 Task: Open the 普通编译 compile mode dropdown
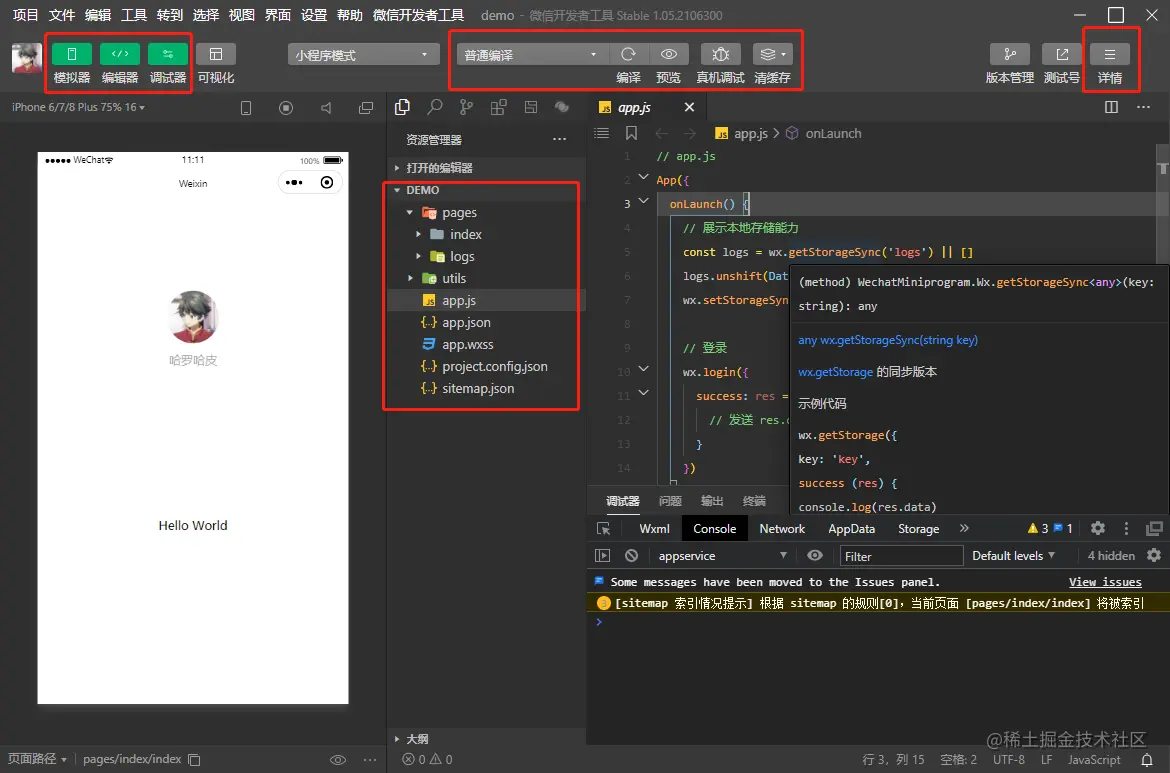click(531, 54)
